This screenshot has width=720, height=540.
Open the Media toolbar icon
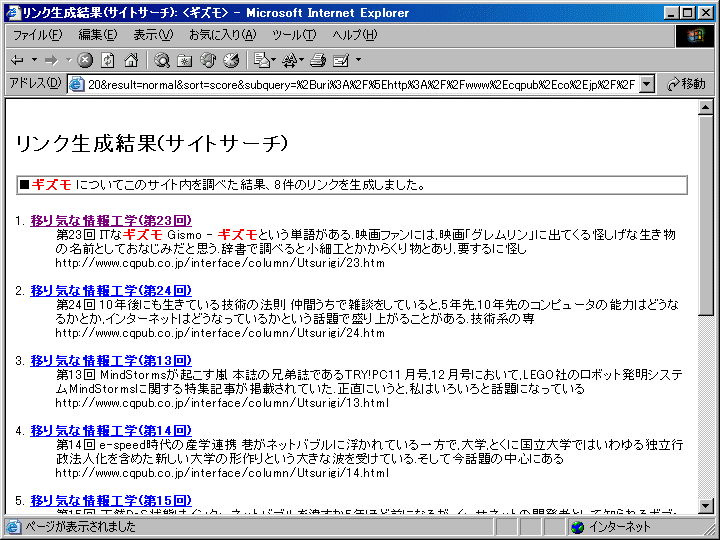(208, 60)
